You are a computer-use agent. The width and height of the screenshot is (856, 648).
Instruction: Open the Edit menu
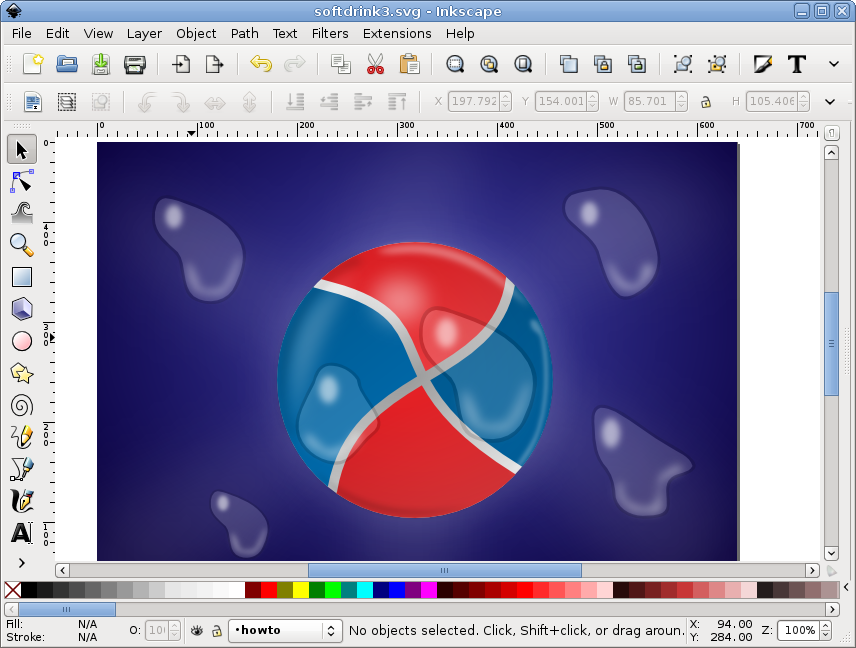[57, 33]
